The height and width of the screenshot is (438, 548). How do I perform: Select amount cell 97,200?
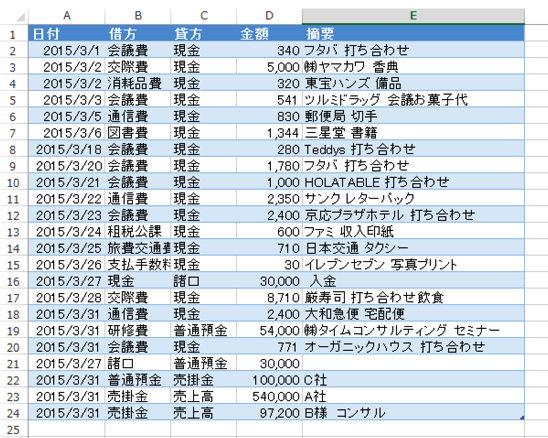point(269,413)
